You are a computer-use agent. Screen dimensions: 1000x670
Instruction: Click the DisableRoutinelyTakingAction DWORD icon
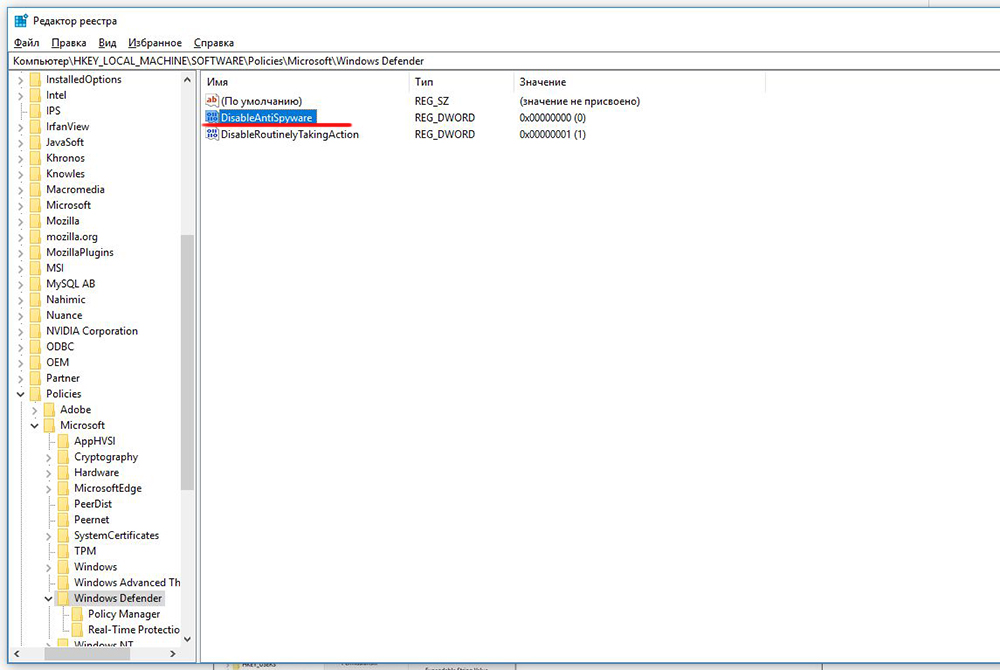pyautogui.click(x=211, y=134)
